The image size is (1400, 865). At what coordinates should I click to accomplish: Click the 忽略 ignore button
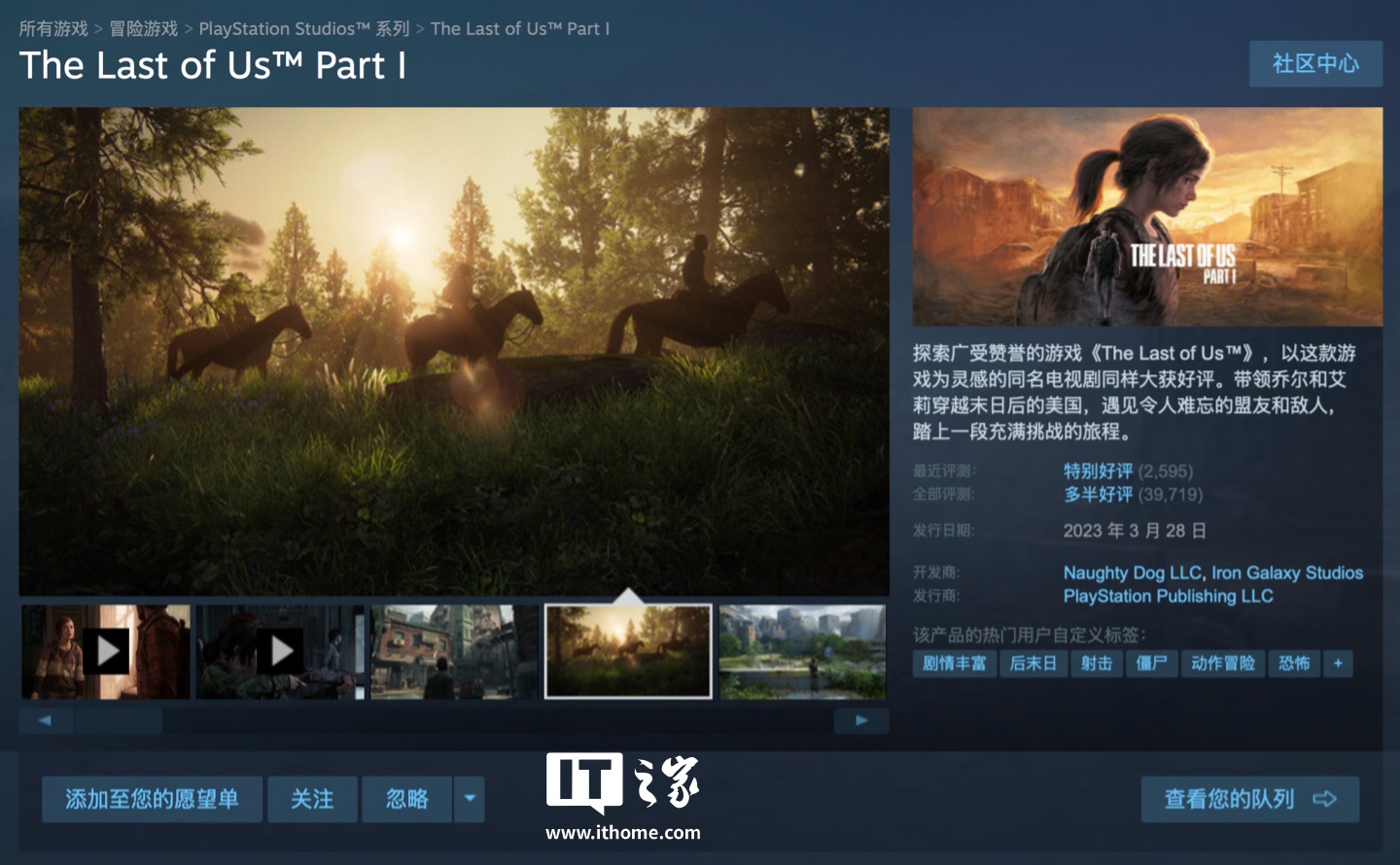[406, 799]
